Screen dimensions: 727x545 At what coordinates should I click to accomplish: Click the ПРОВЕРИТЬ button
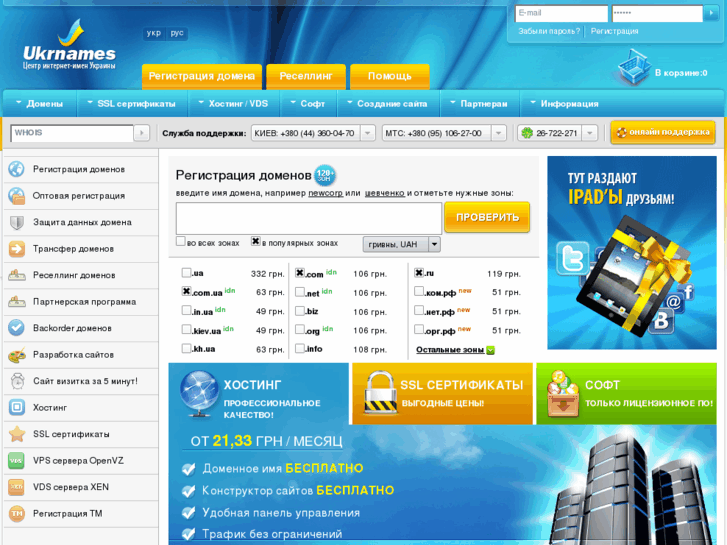pyautogui.click(x=487, y=217)
